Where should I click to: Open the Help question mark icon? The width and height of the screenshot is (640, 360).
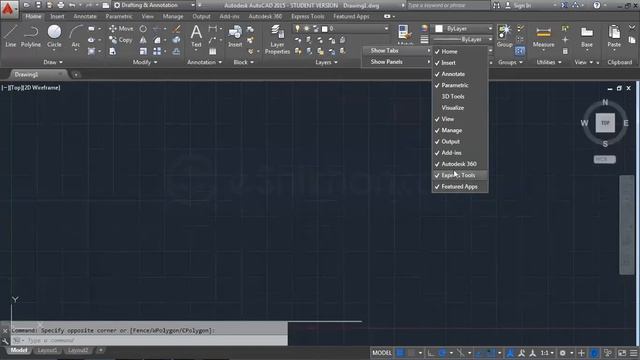596,5
